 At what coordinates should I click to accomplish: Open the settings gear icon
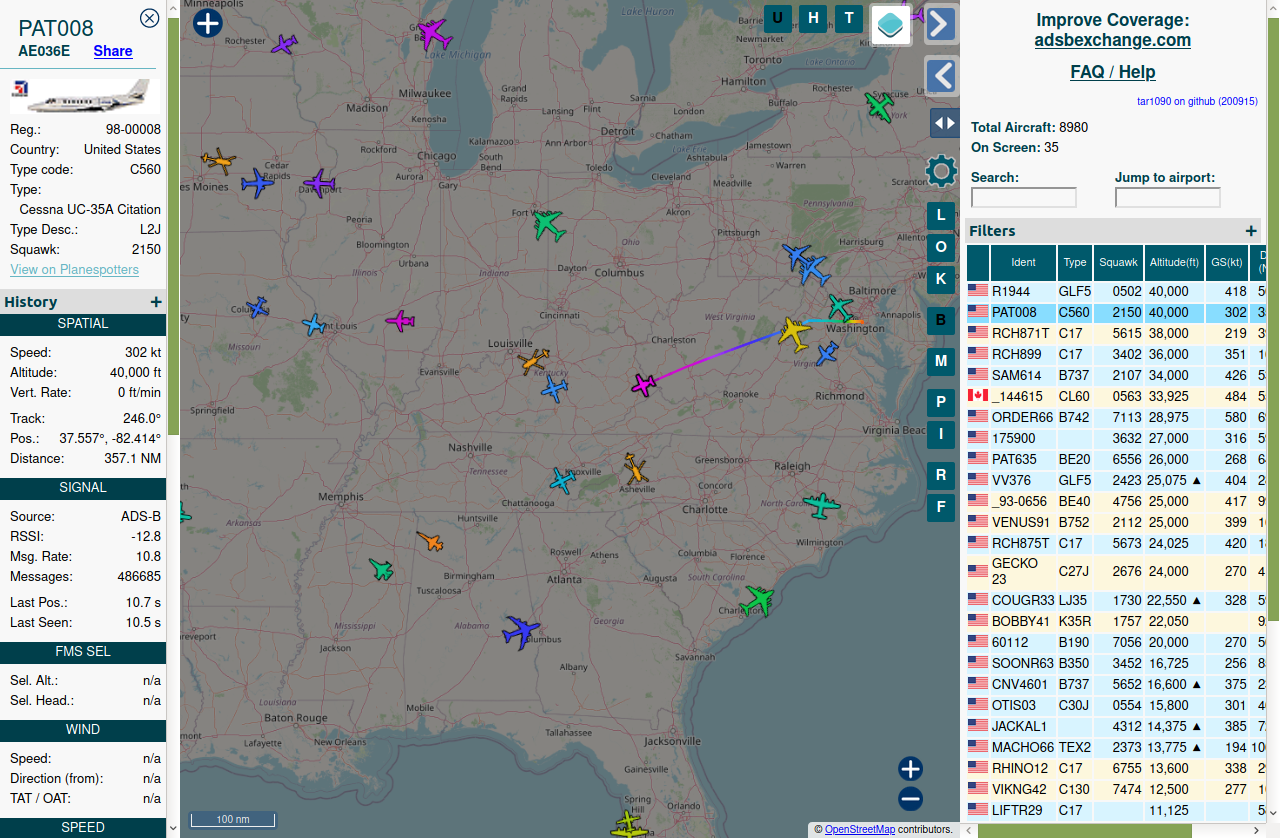941,171
